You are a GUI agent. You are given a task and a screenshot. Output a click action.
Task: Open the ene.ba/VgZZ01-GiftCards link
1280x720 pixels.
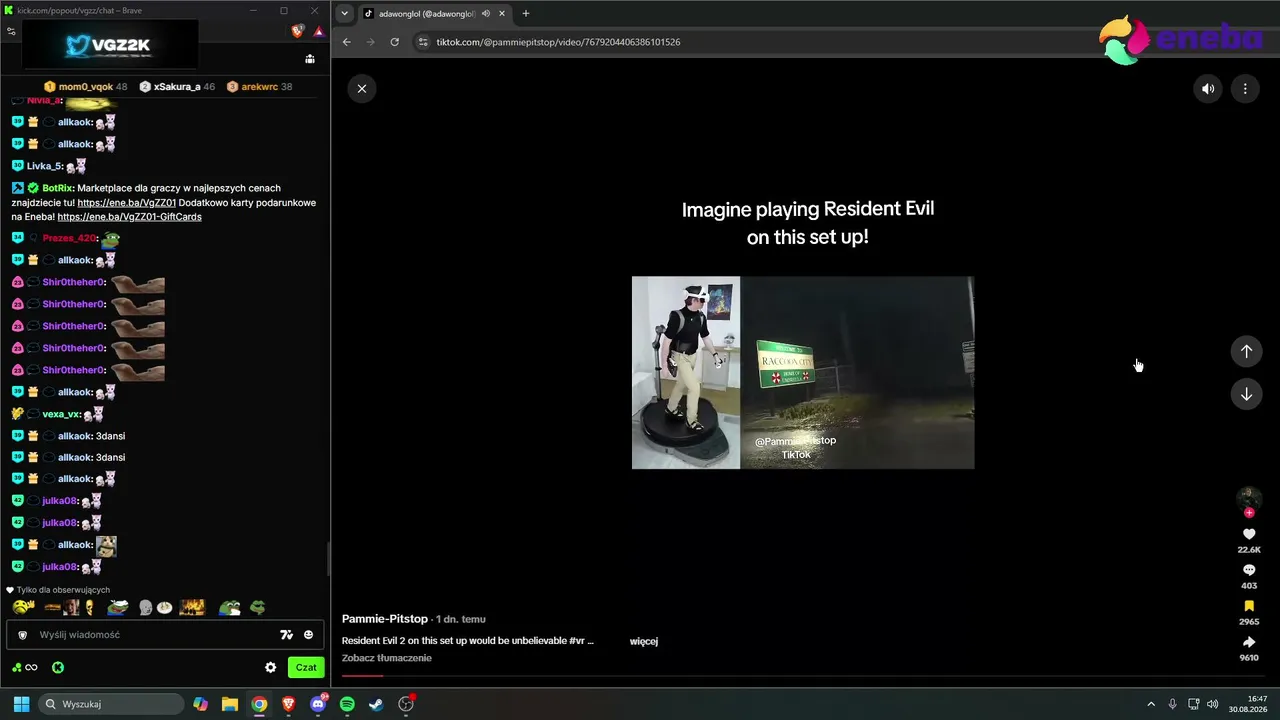tap(130, 217)
